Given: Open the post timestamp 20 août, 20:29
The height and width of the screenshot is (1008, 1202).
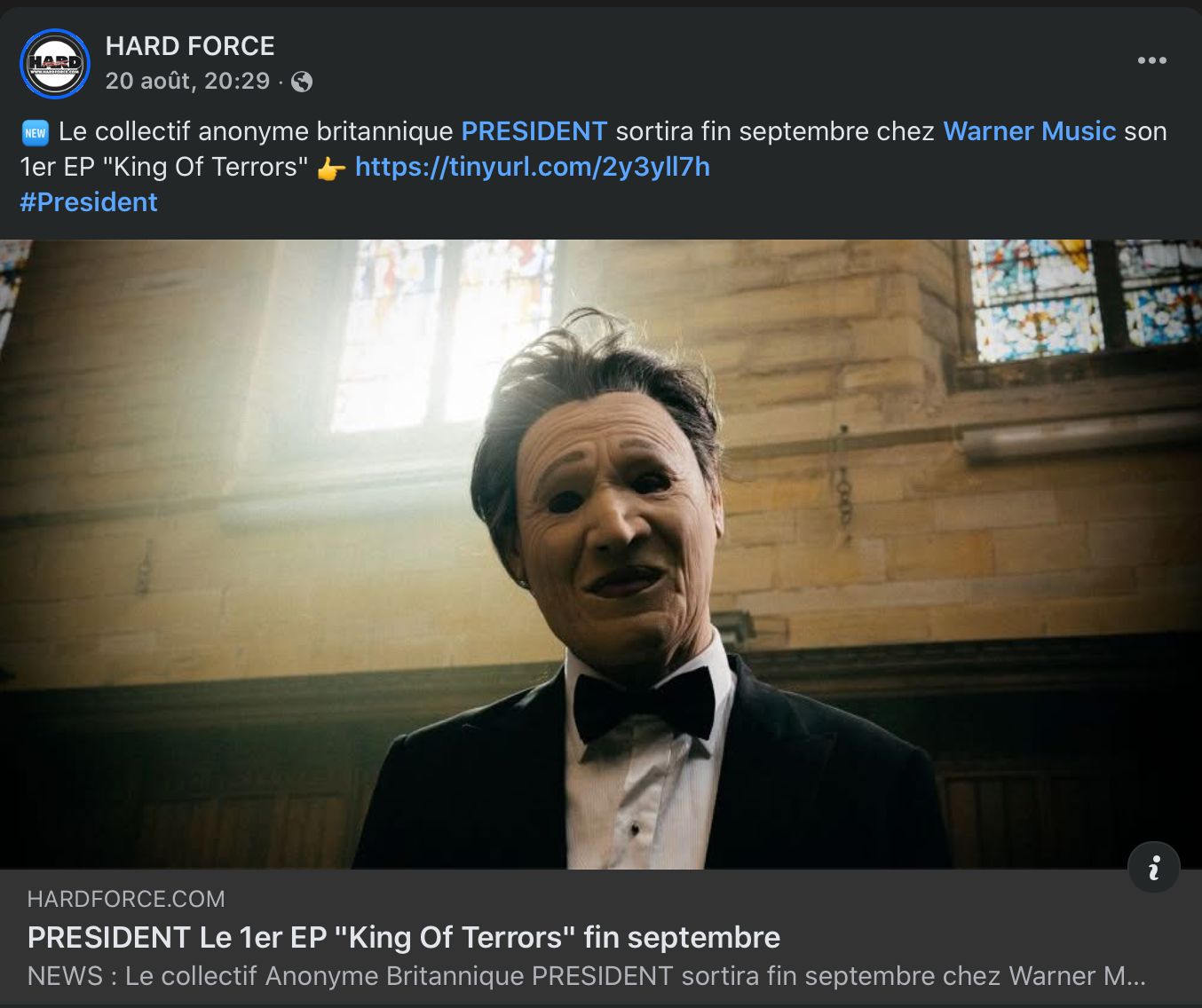Looking at the screenshot, I should coord(187,82).
